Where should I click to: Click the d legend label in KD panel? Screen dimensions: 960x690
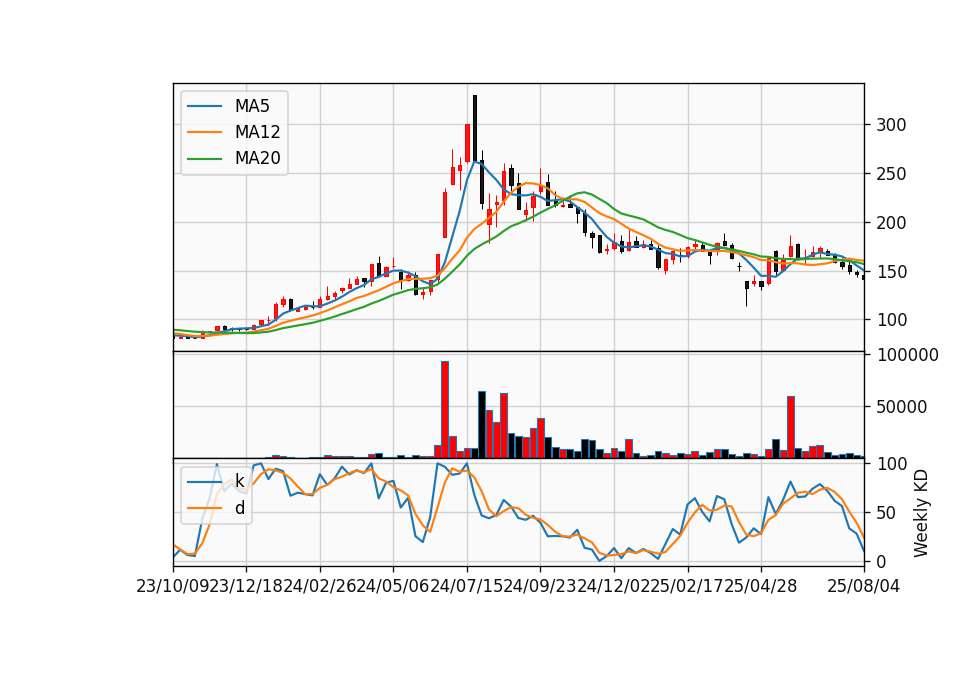[x=240, y=508]
